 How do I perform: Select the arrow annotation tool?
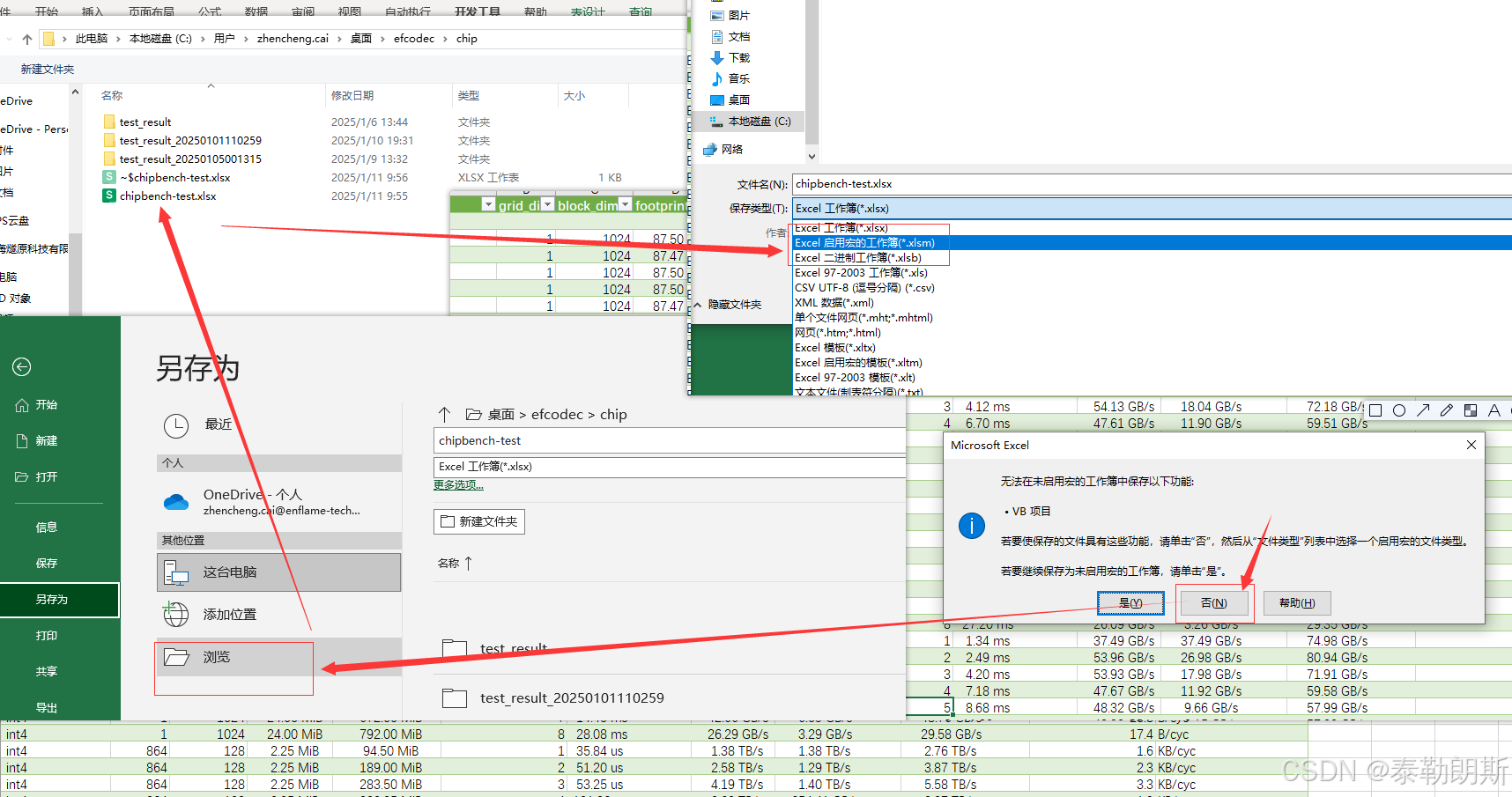tap(1423, 410)
